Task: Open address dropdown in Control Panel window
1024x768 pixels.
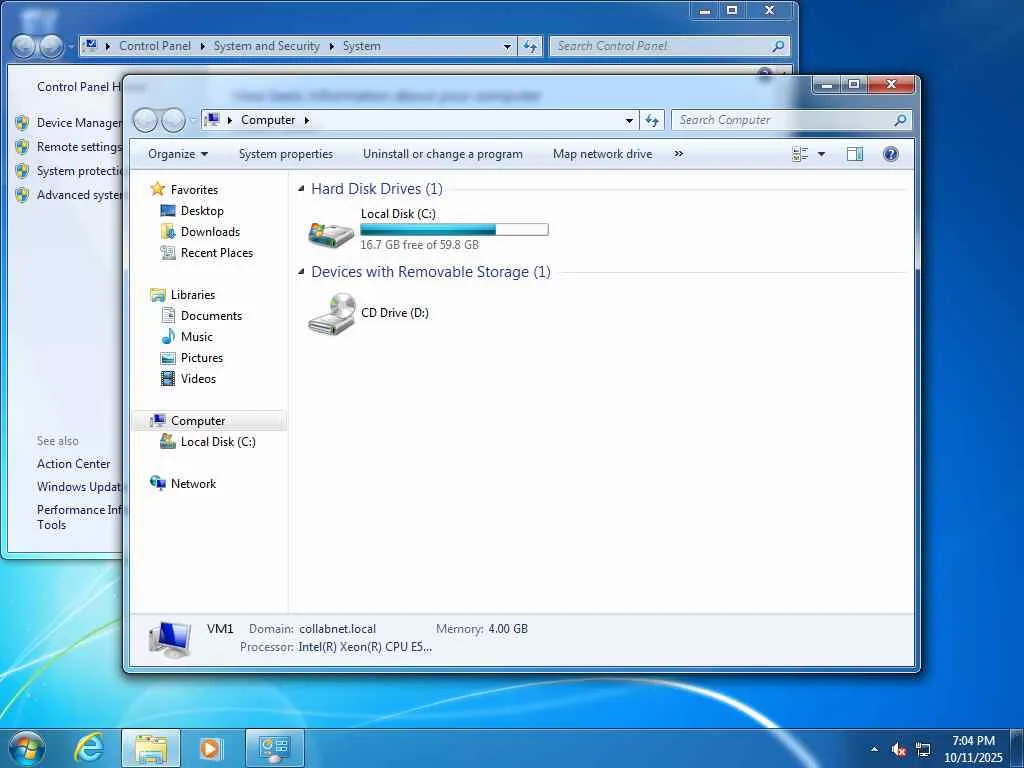Action: coord(507,46)
